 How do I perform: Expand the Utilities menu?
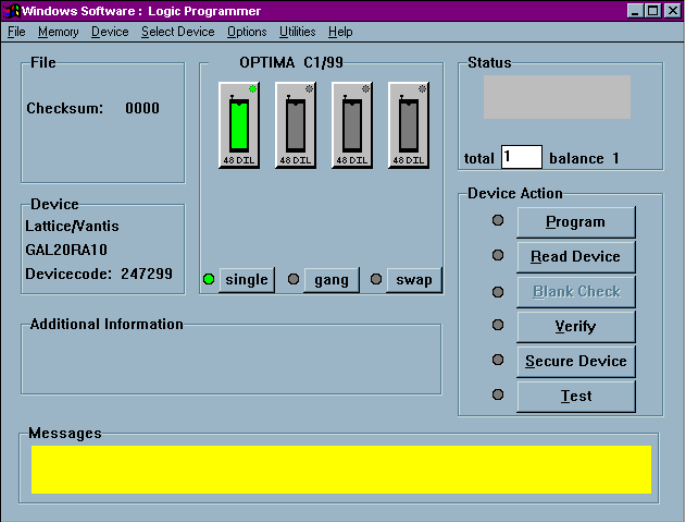[x=296, y=32]
